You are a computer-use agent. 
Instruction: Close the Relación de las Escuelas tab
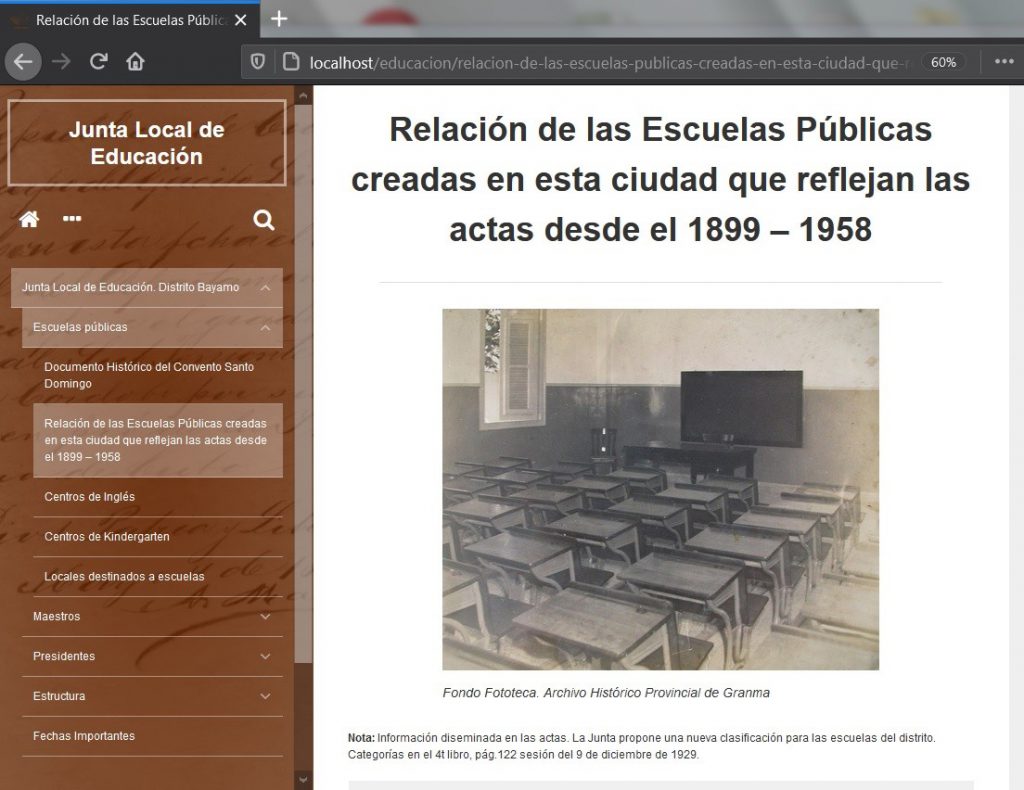click(x=240, y=20)
